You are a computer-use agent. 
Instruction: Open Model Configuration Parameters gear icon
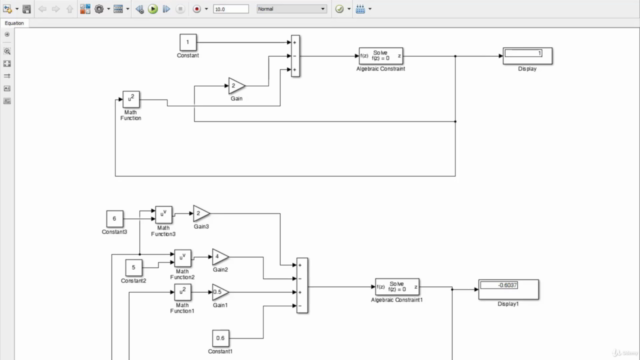click(99, 9)
